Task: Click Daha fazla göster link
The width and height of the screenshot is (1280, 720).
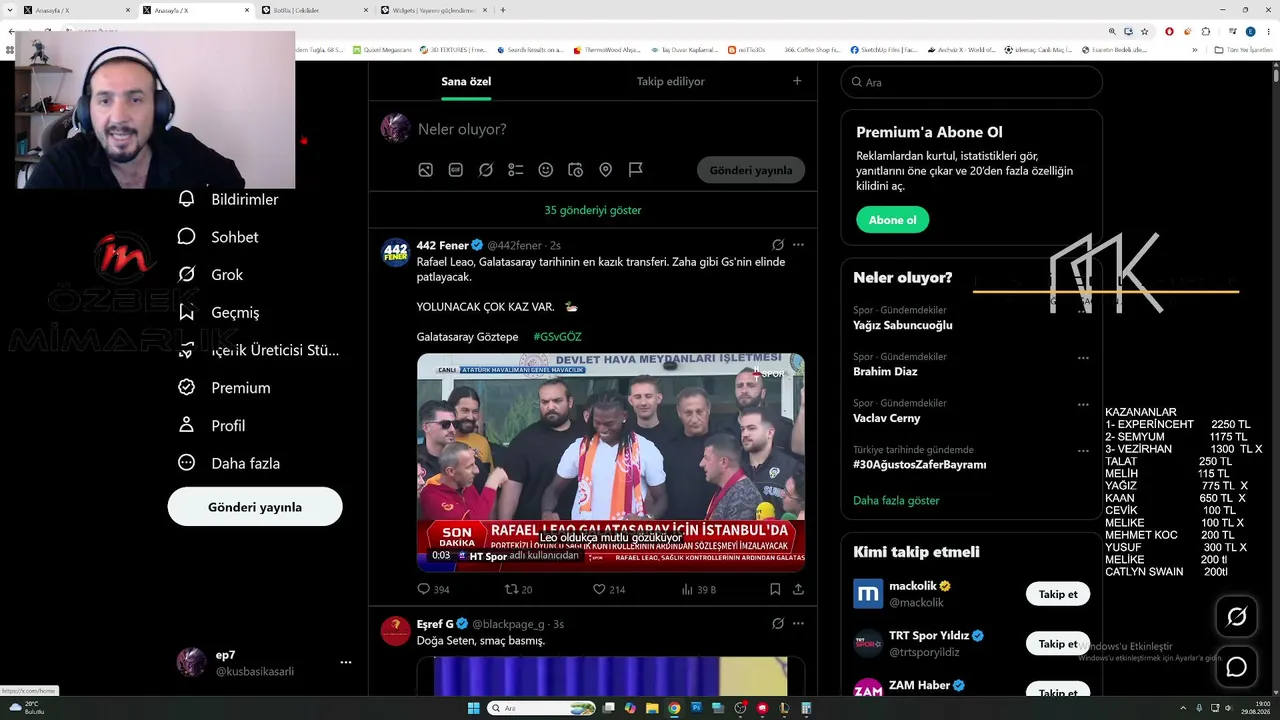Action: pyautogui.click(x=896, y=500)
